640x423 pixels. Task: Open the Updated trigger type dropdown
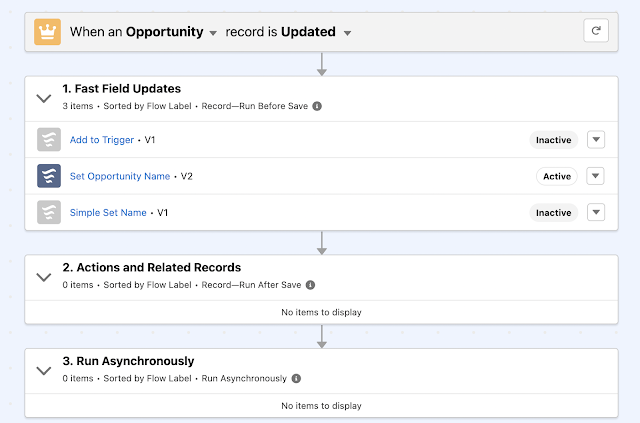click(347, 33)
